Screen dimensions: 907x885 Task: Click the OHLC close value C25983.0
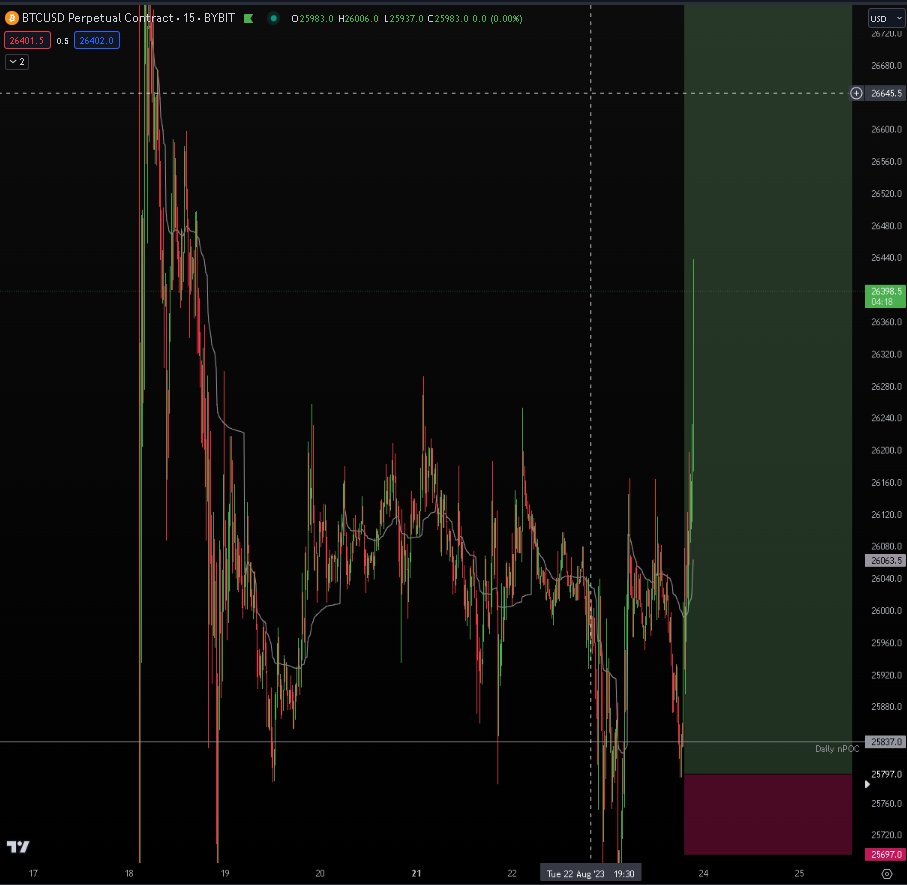pos(448,19)
